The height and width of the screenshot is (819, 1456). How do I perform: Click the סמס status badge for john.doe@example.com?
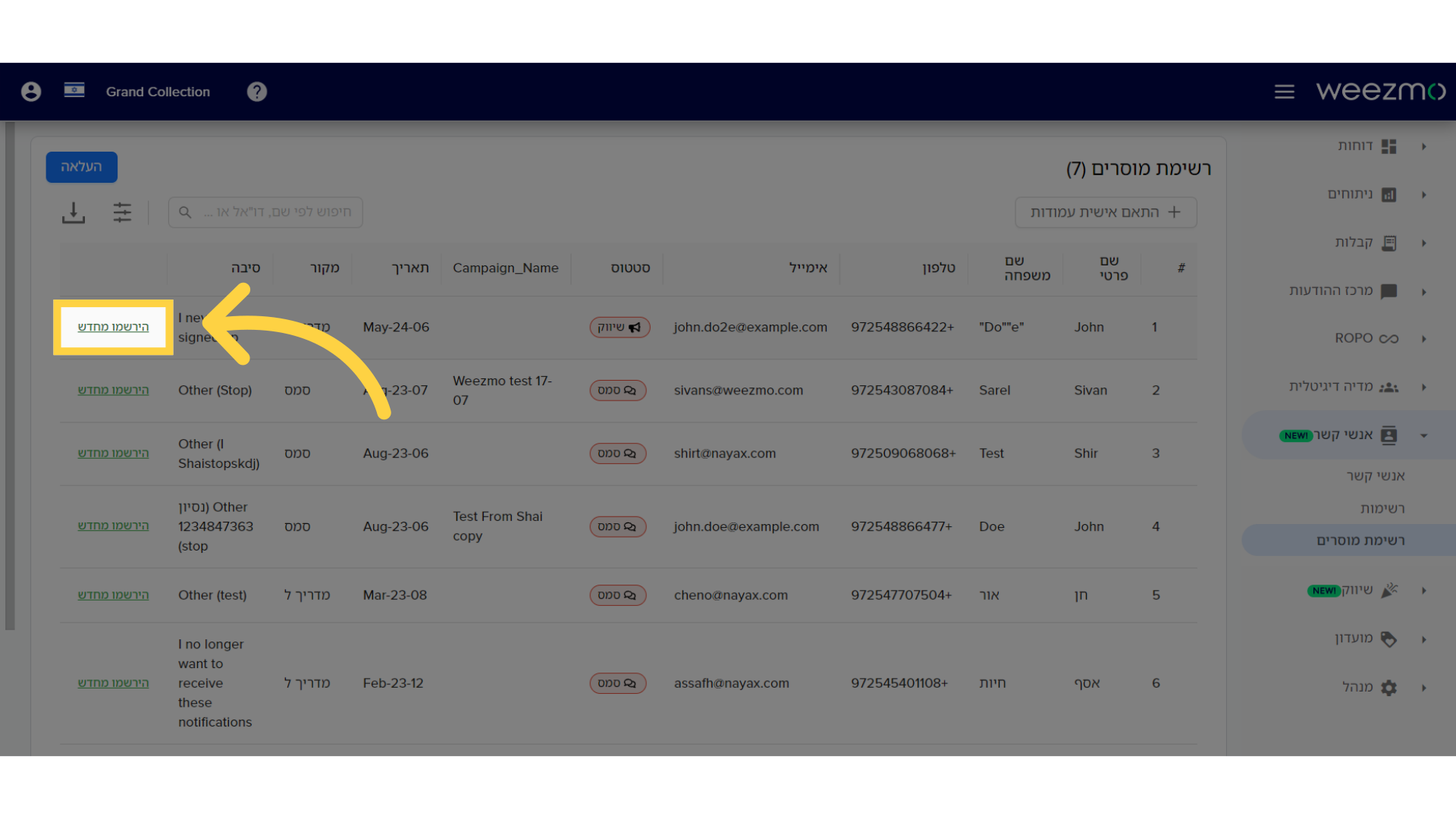[617, 527]
